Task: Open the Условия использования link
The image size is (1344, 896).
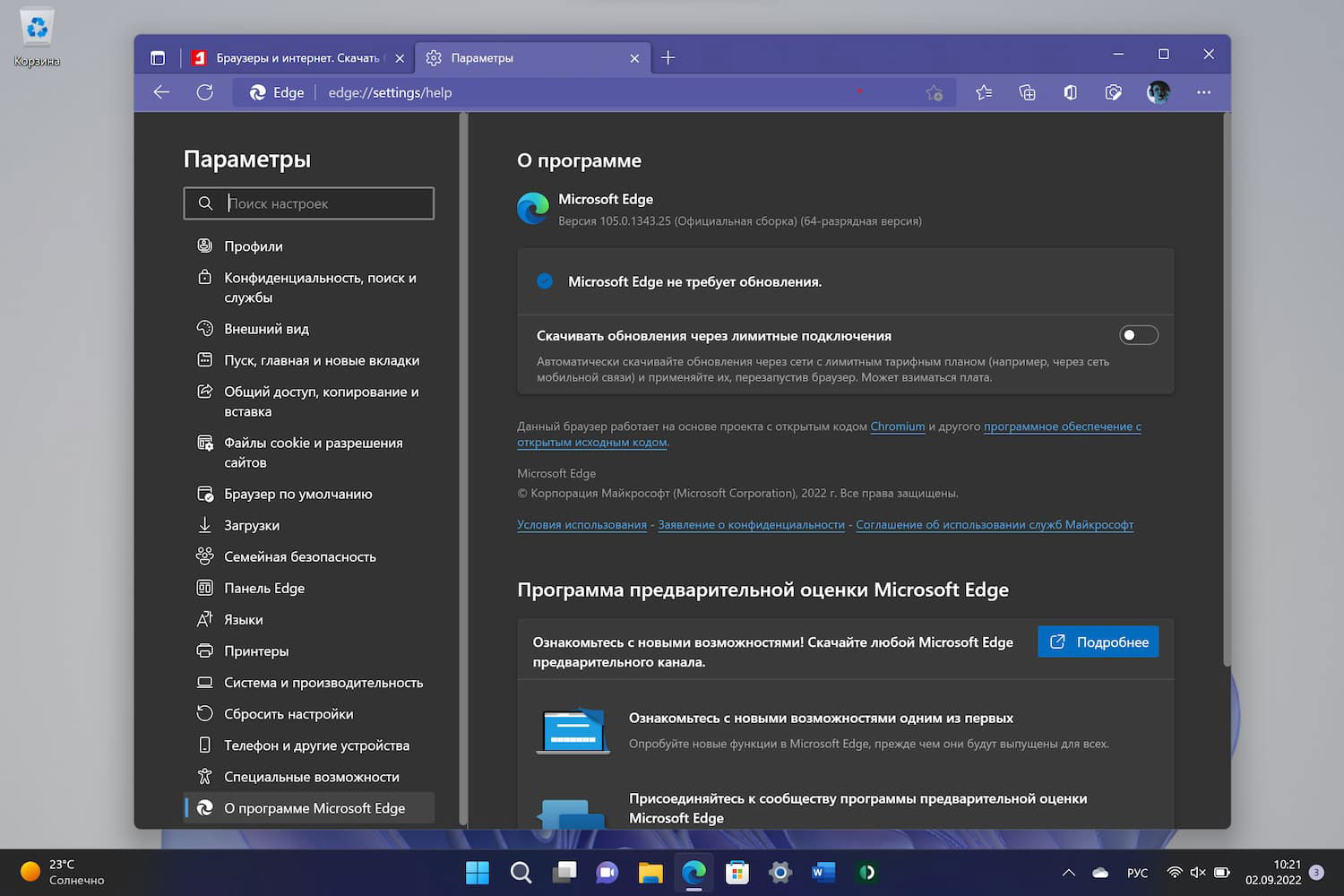Action: point(582,525)
